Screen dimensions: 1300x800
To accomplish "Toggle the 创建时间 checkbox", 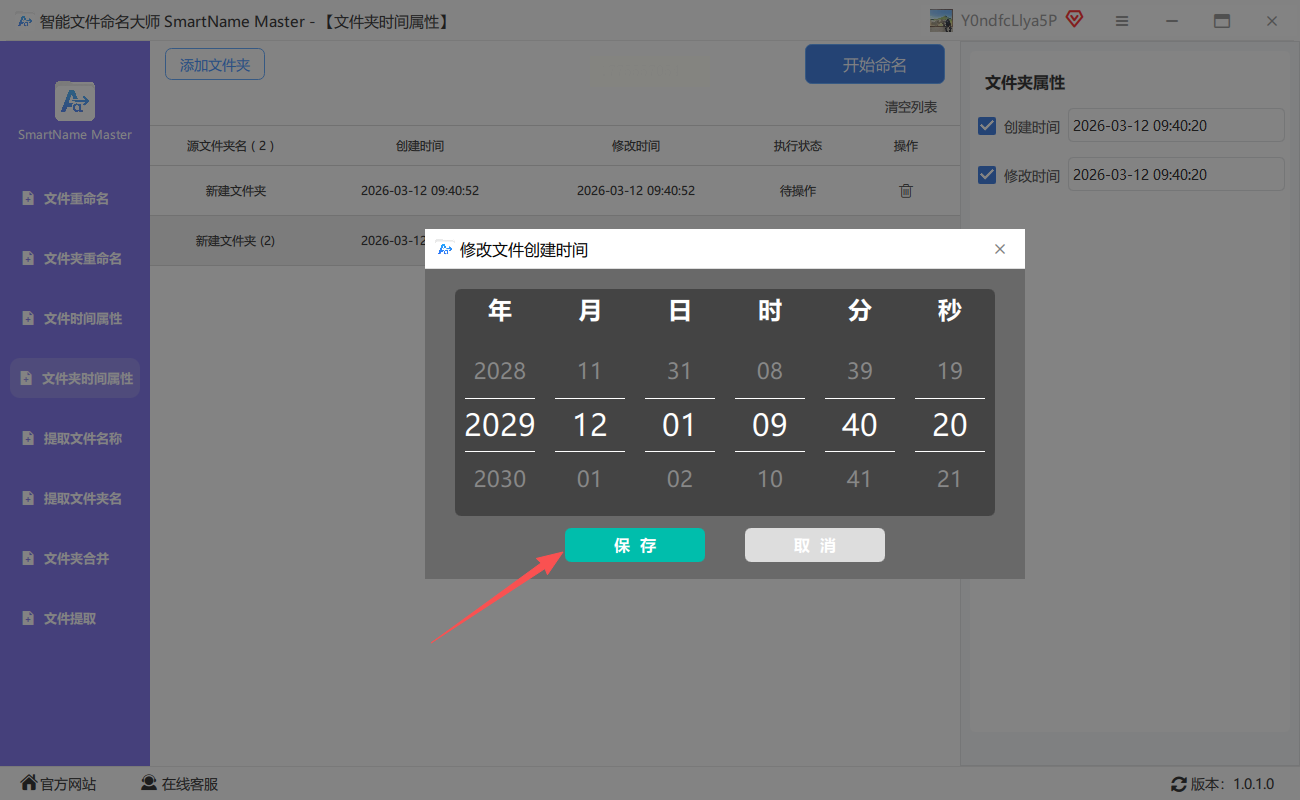I will coord(987,126).
